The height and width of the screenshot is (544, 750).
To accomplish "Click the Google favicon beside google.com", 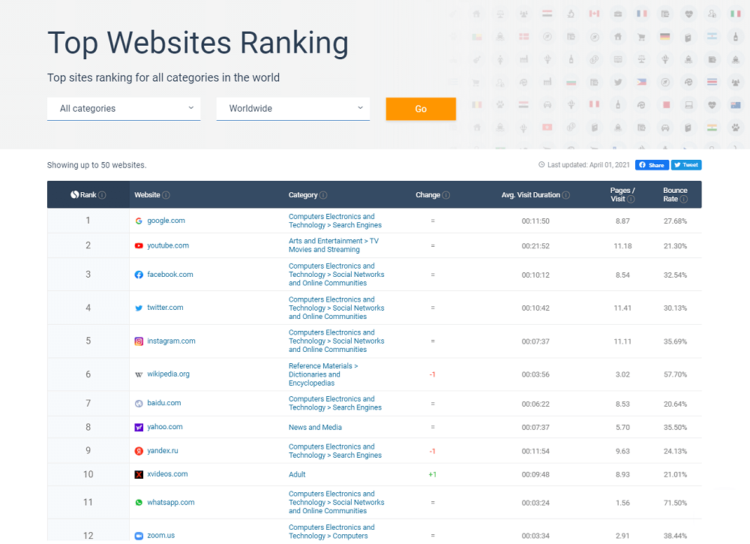I will click(139, 221).
